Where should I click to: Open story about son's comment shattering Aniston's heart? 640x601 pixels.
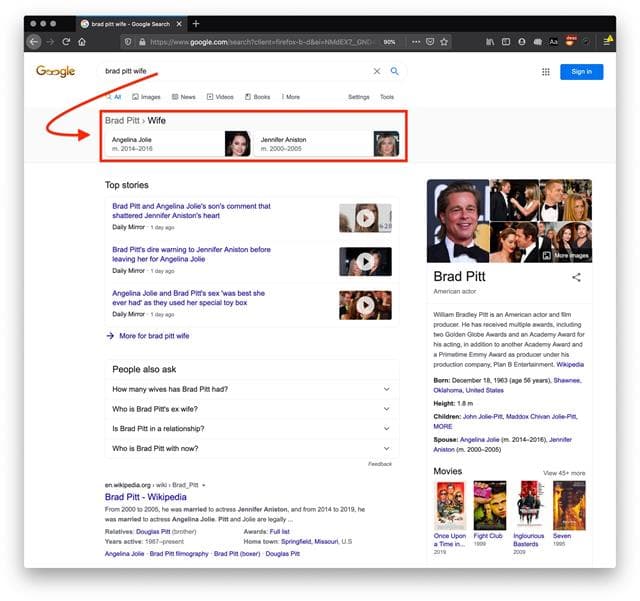coord(191,211)
